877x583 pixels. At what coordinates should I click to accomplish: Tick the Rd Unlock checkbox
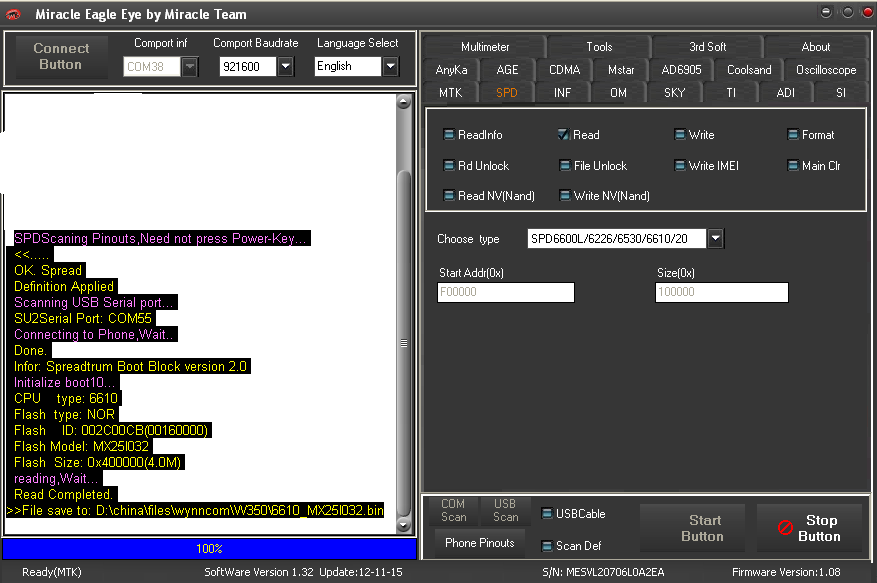tap(449, 166)
